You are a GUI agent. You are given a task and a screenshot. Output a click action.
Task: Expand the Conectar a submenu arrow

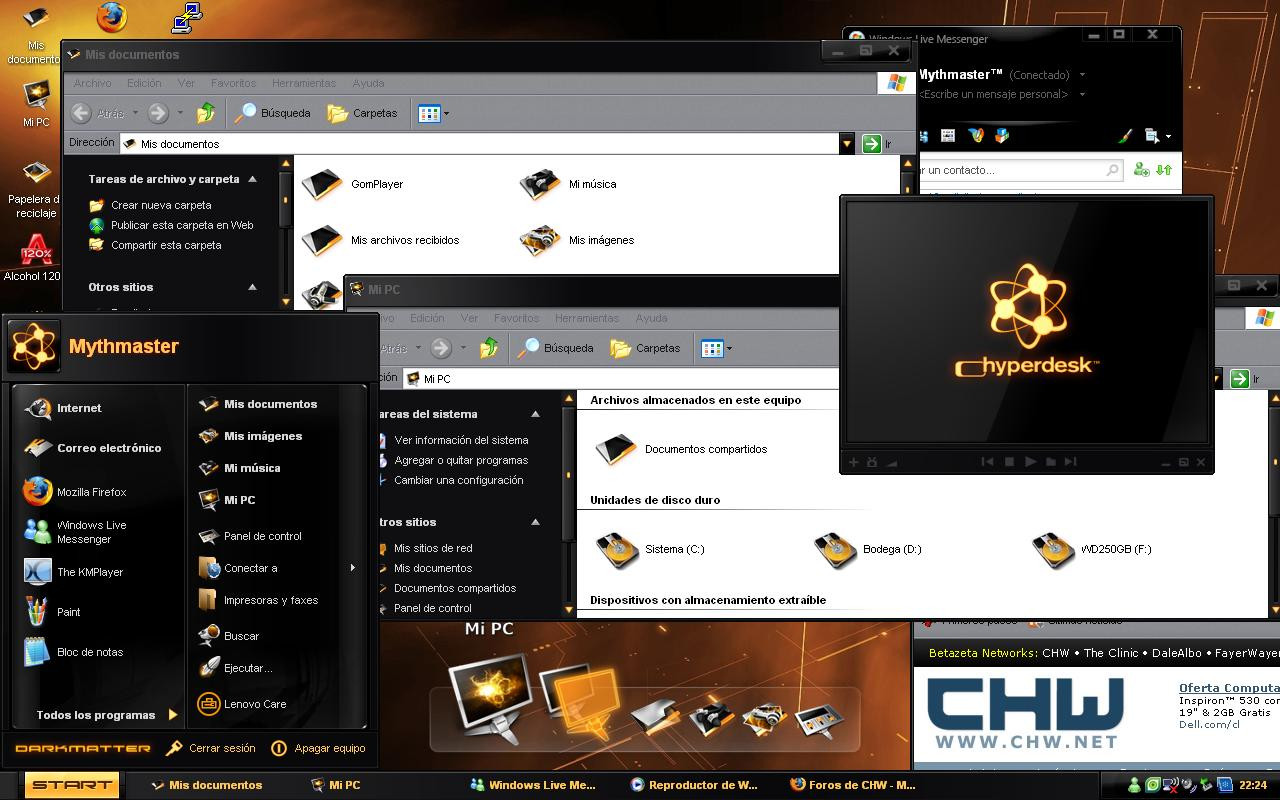pos(353,568)
